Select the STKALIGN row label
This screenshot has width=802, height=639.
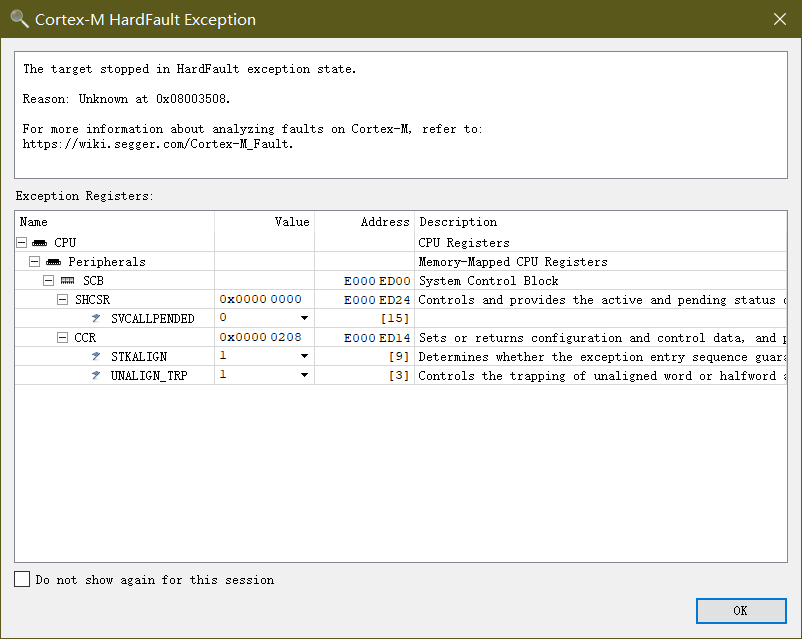(x=139, y=357)
